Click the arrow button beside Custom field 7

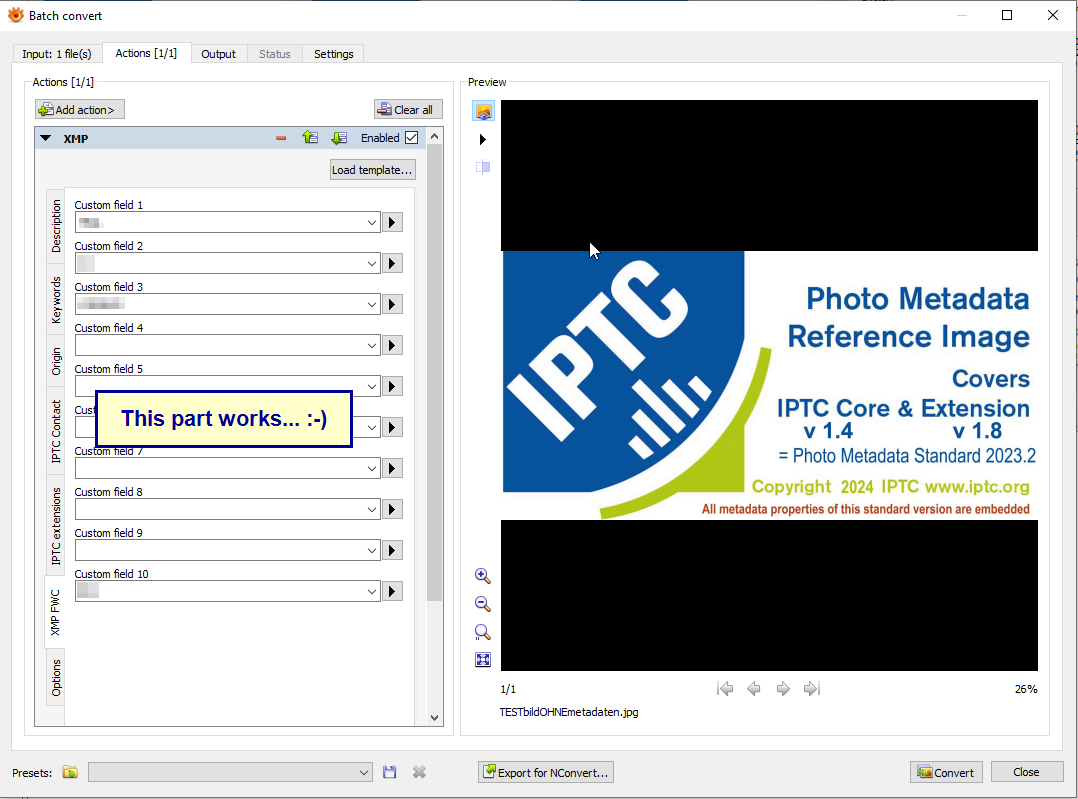(x=392, y=468)
